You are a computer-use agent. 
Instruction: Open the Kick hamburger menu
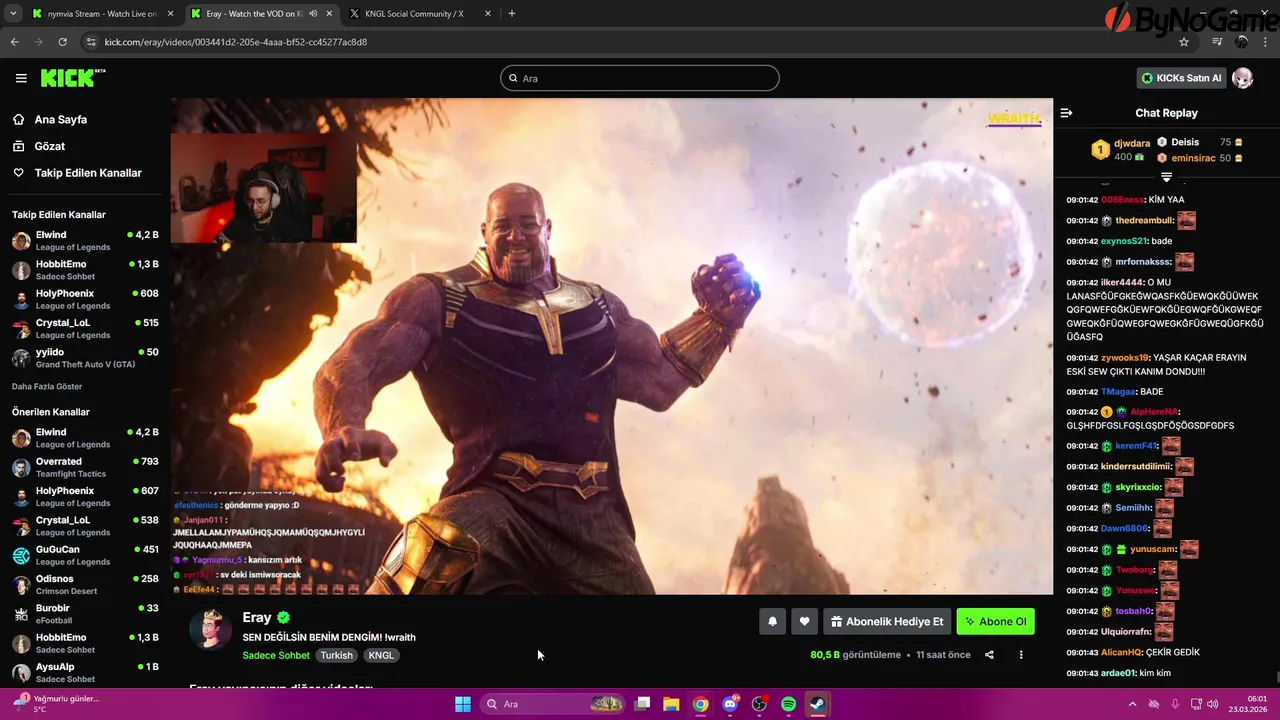coord(21,78)
